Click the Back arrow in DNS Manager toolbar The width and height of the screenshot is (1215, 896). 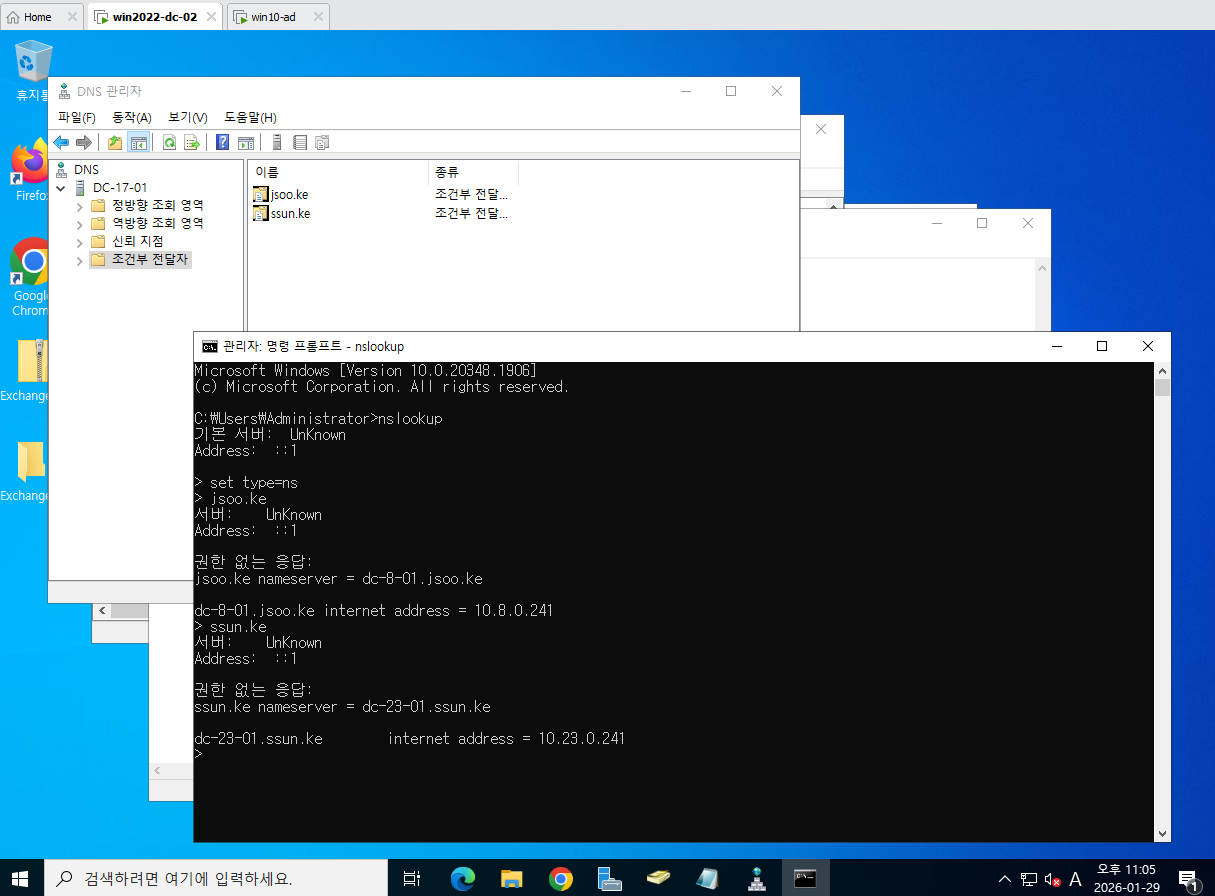point(62,143)
